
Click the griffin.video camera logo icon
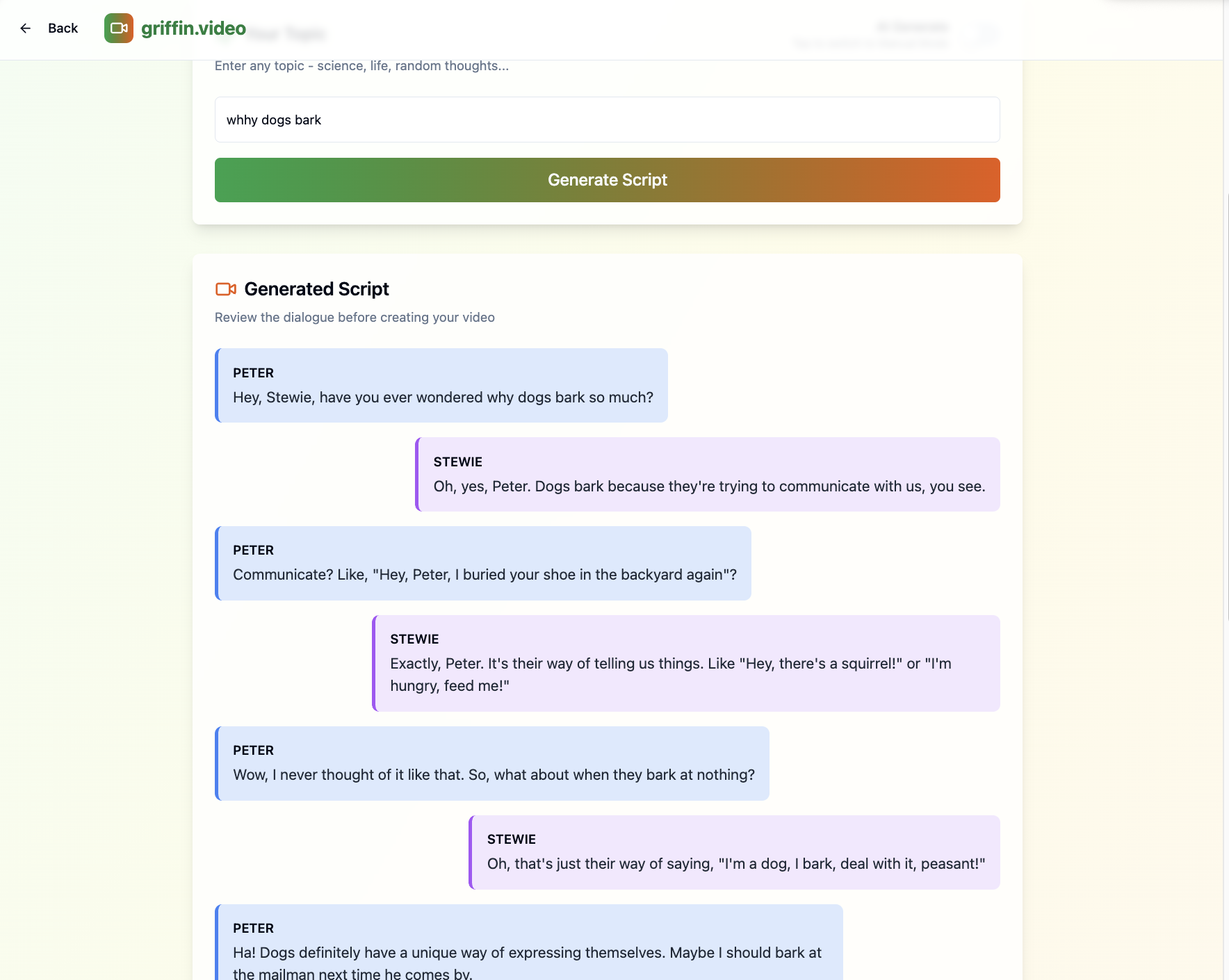(x=119, y=28)
